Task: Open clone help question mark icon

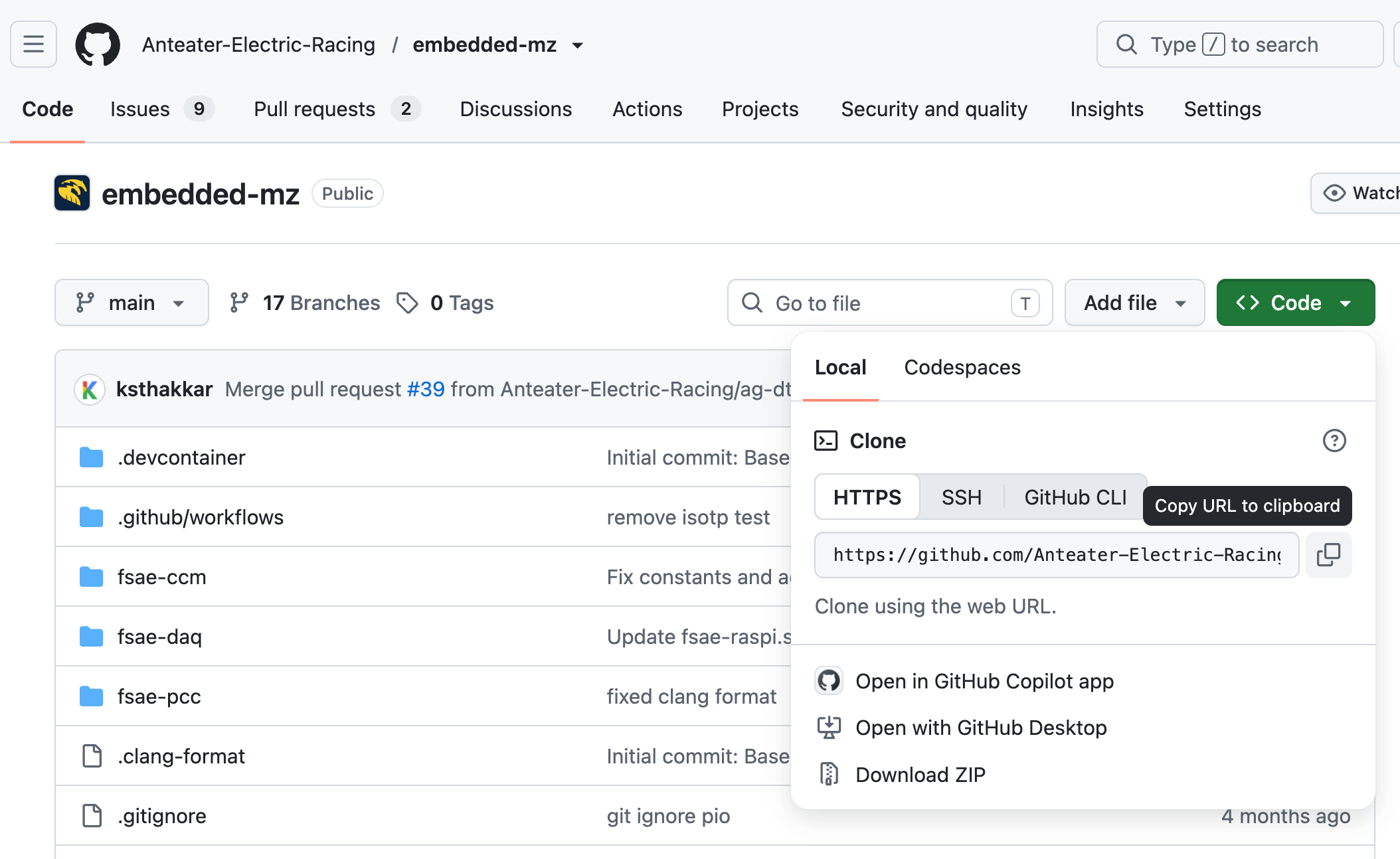Action: click(x=1334, y=441)
